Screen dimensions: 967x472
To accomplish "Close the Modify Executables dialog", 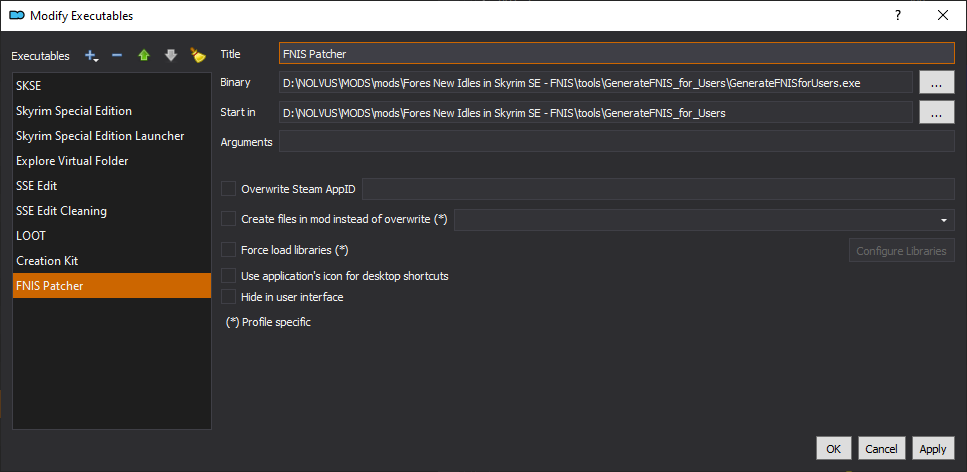I will (943, 15).
